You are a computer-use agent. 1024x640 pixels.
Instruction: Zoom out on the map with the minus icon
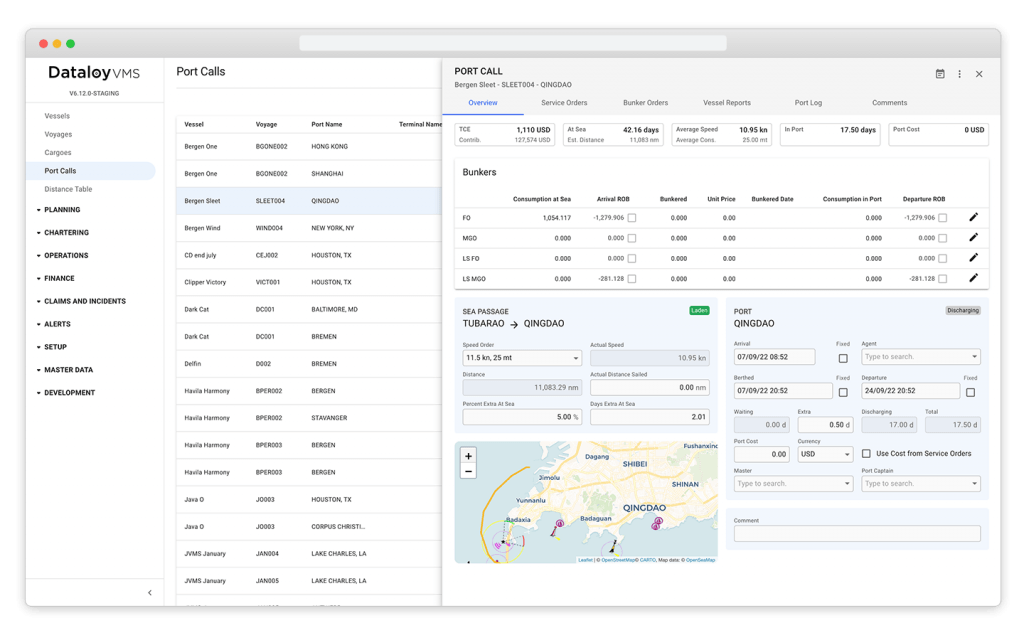pyautogui.click(x=467, y=471)
